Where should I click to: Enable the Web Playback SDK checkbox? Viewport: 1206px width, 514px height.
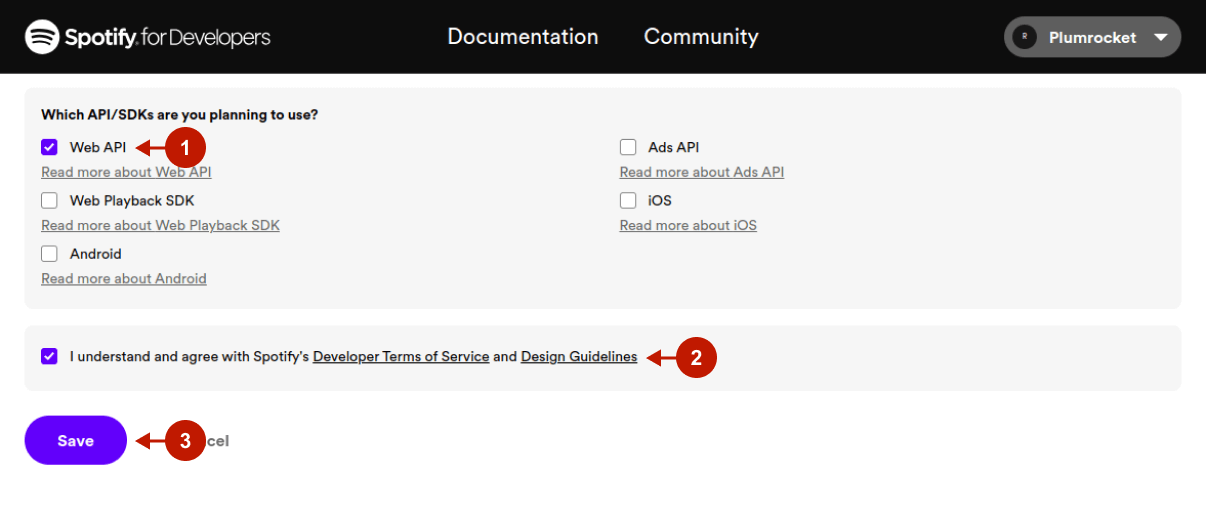[x=49, y=200]
